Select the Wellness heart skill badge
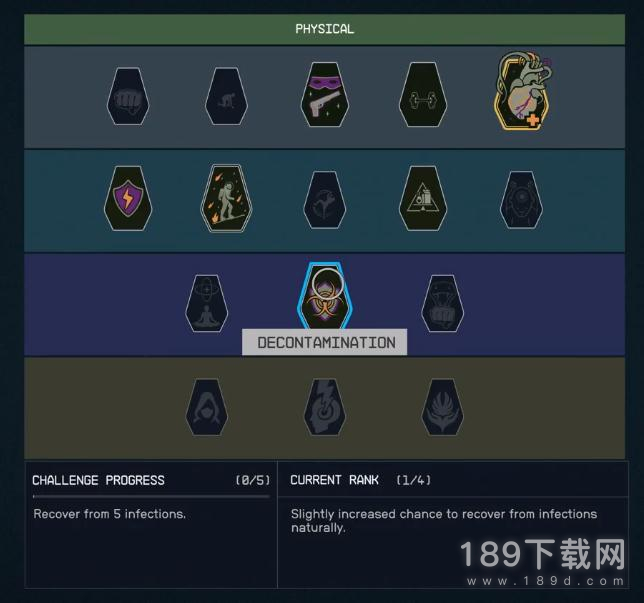 tap(523, 91)
